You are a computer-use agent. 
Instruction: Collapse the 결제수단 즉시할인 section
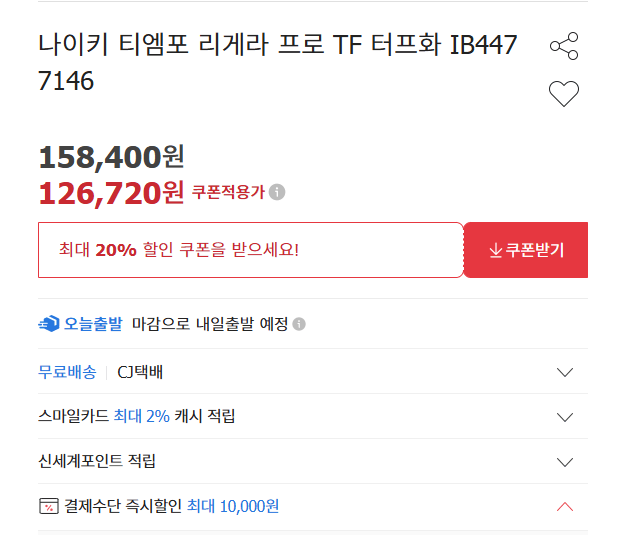click(x=564, y=507)
